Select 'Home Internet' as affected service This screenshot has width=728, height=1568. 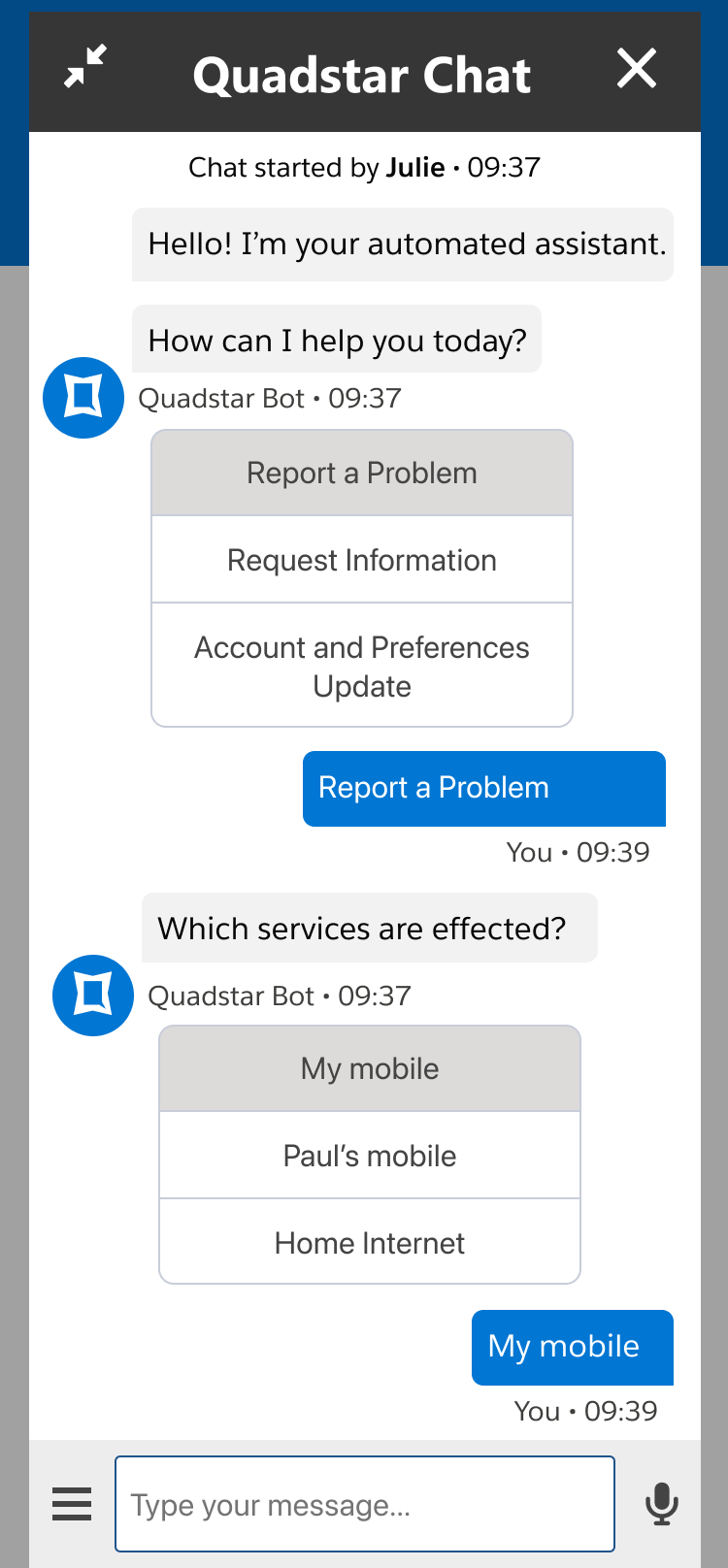(x=370, y=1243)
